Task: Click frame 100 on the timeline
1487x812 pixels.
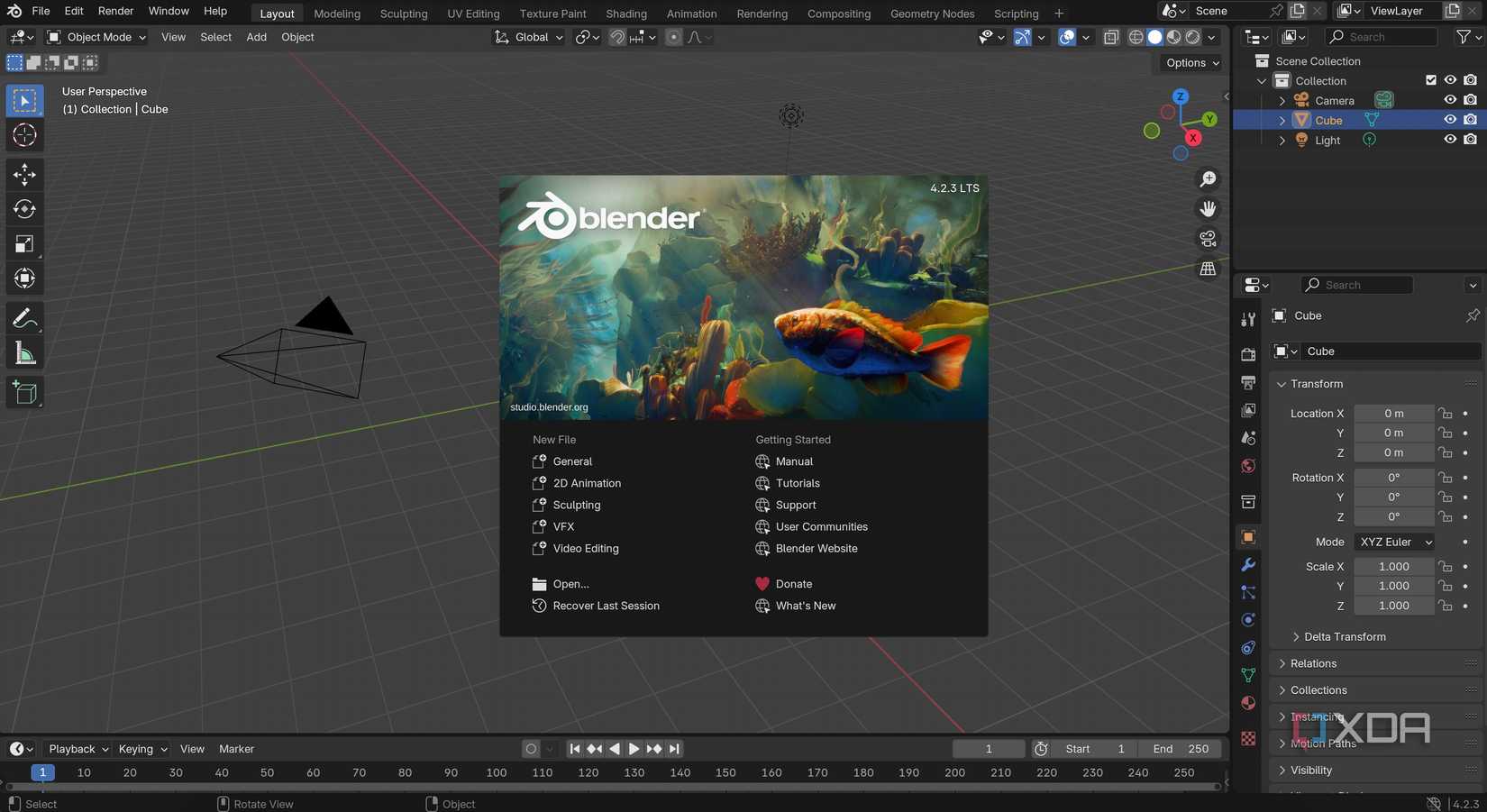Action: [x=497, y=772]
